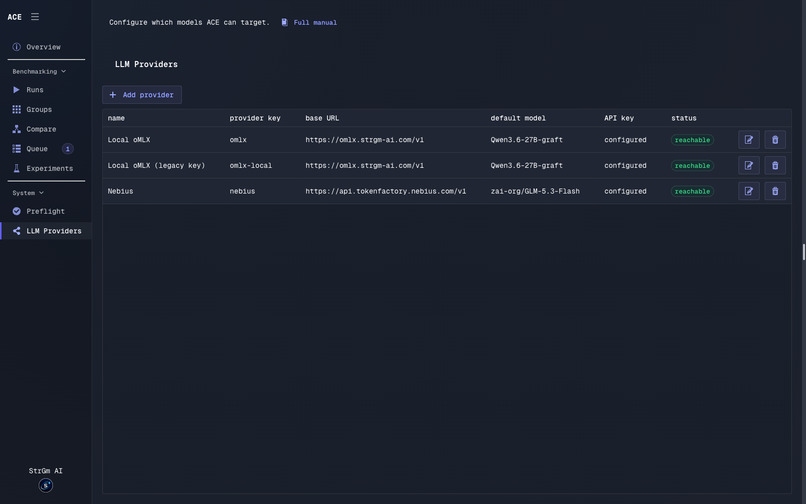
Task: Click the Queue count badge
Action: (67, 149)
